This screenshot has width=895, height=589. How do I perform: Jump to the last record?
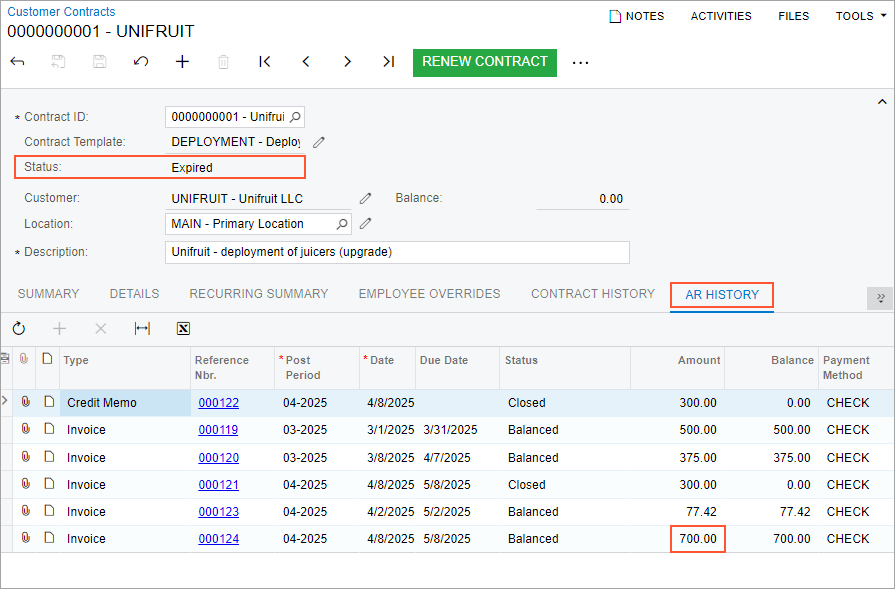388,62
